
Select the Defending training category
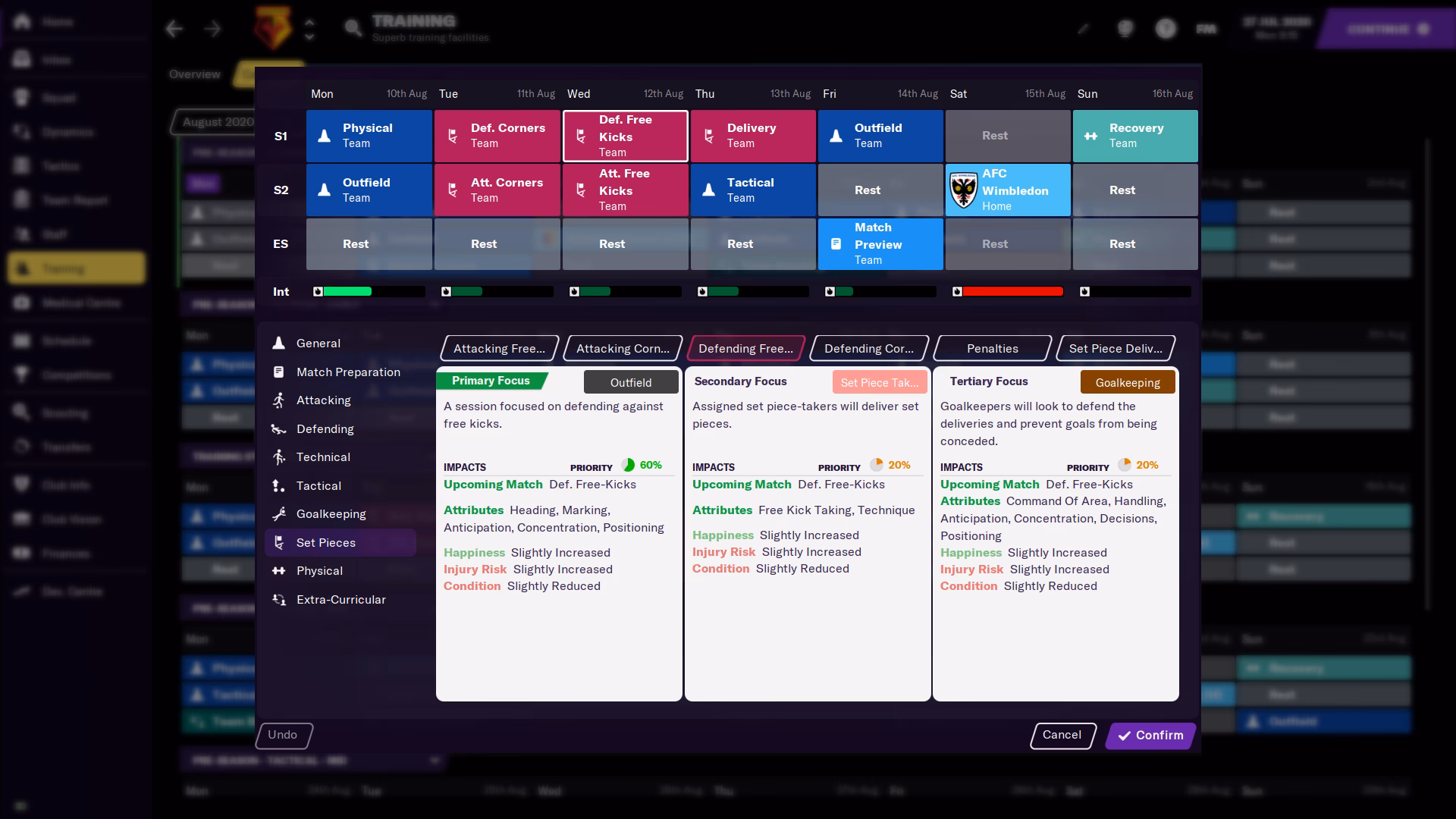click(325, 429)
